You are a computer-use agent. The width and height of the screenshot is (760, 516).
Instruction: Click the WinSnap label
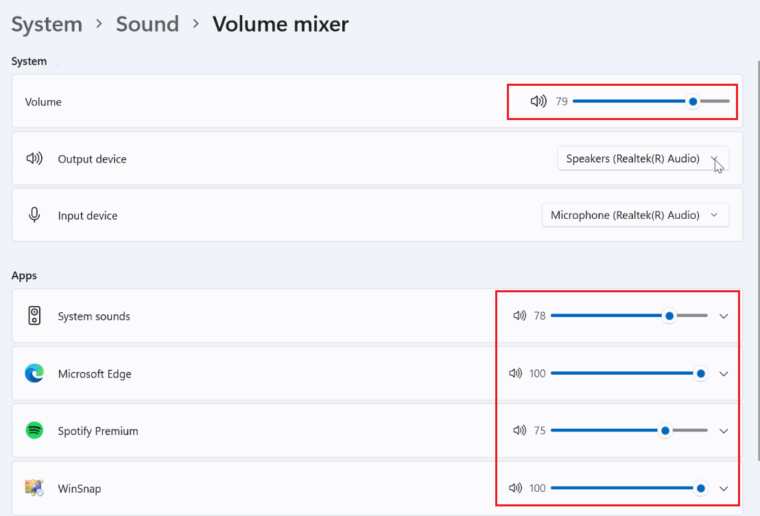click(x=79, y=488)
